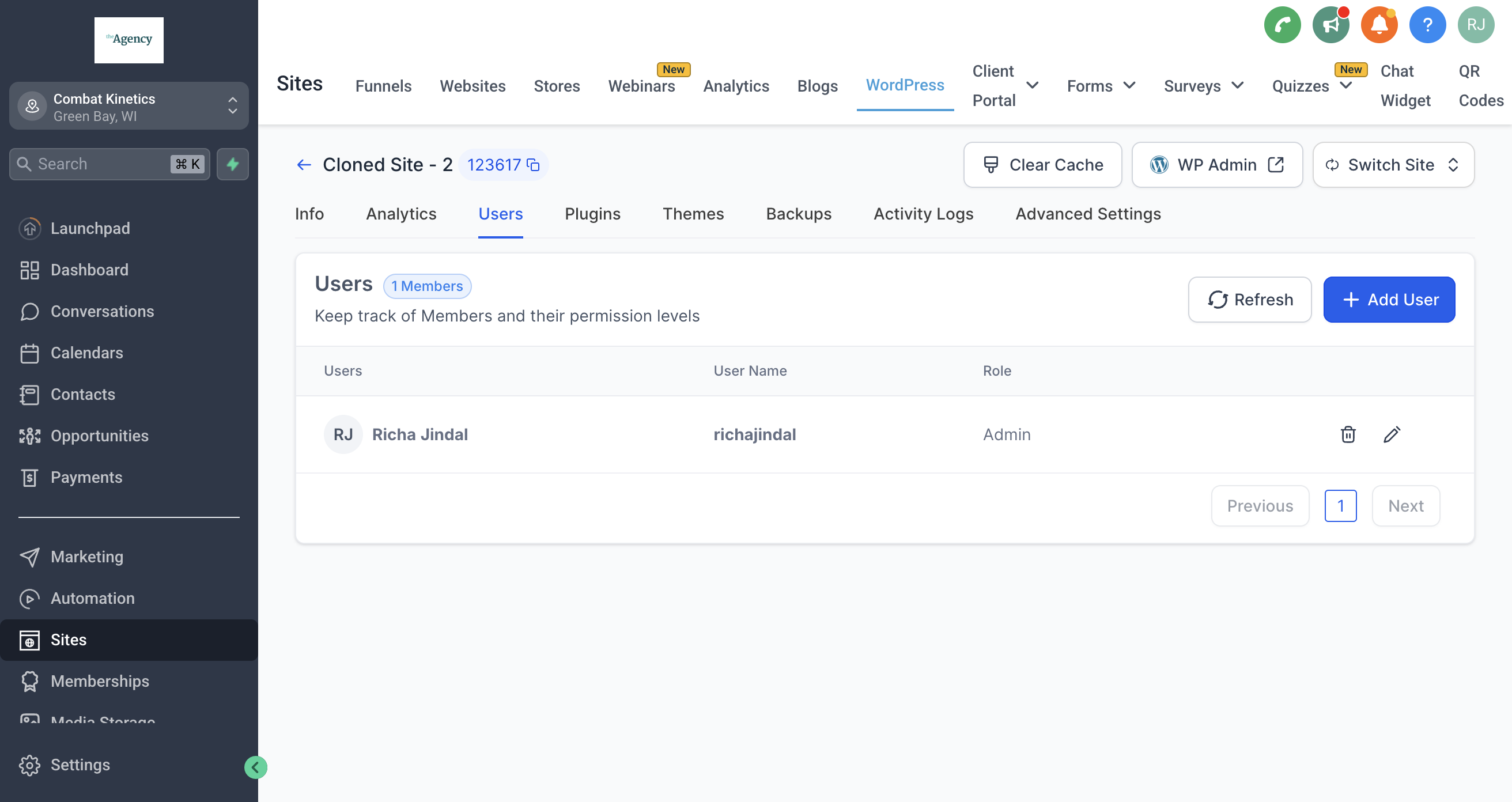The width and height of the screenshot is (1512, 802).
Task: Go back using the left arrow icon
Action: [304, 165]
